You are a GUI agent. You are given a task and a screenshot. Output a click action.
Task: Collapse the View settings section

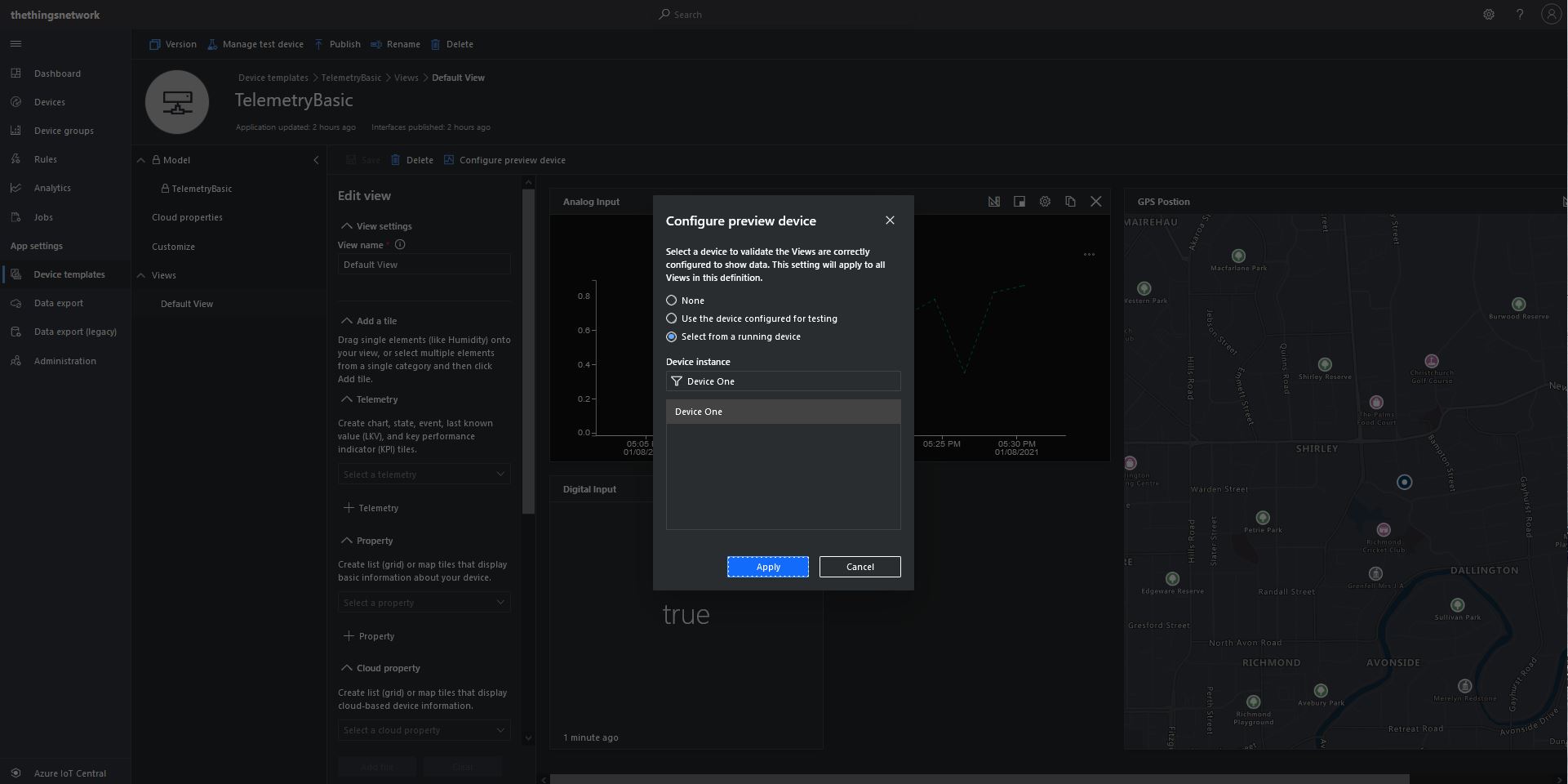347,226
